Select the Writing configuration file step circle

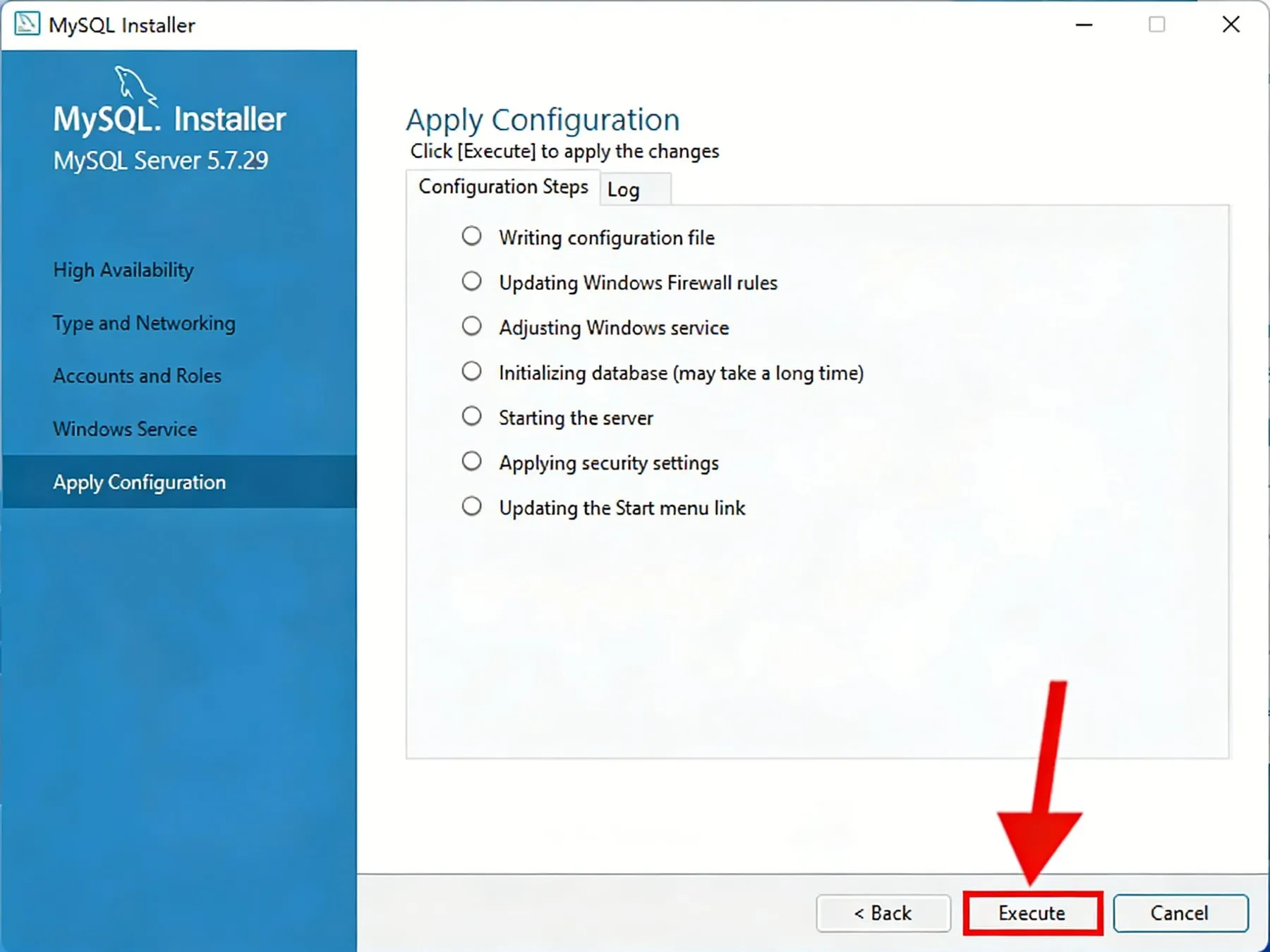[471, 236]
